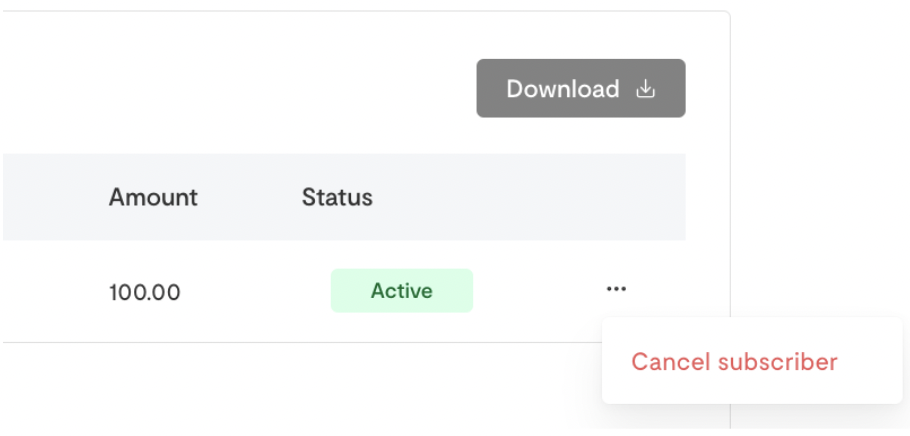Click gray header space between Amount and Status
The width and height of the screenshot is (910, 436).
[x=250, y=197]
